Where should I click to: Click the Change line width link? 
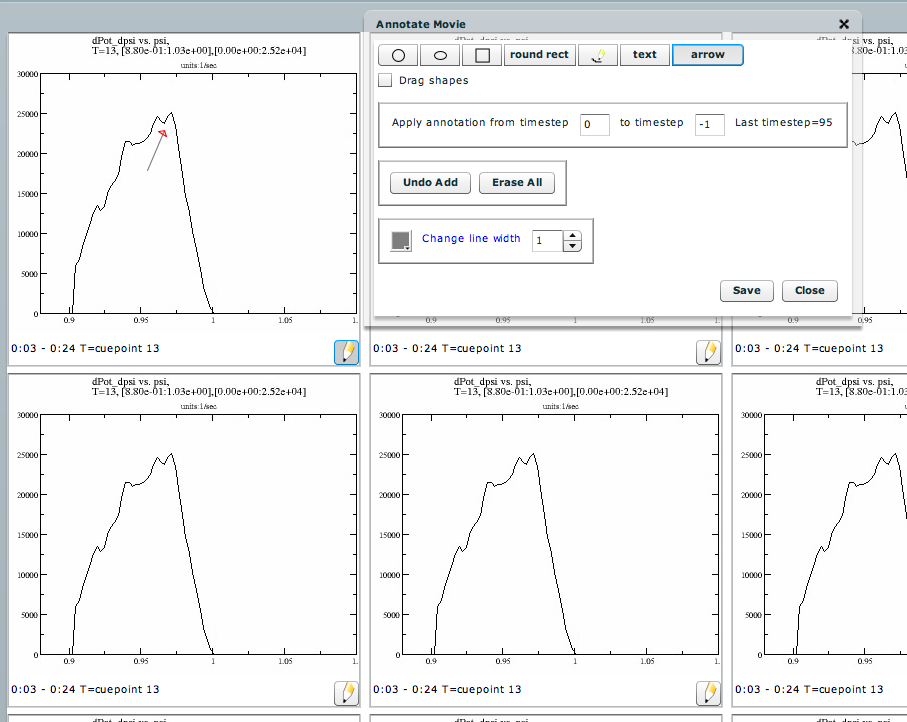coord(471,238)
